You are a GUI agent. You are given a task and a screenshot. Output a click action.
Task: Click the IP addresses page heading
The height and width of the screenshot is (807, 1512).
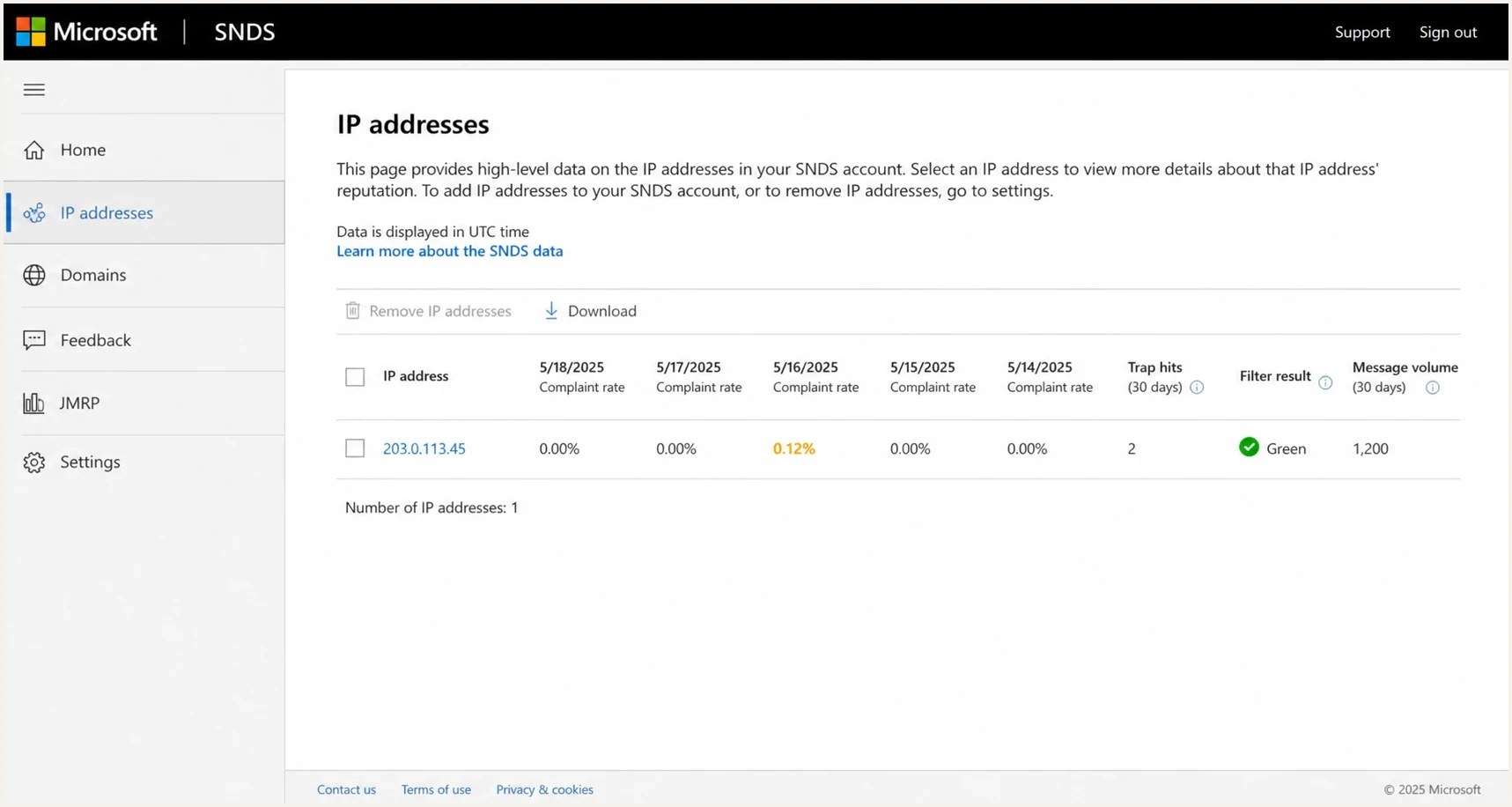413,124
